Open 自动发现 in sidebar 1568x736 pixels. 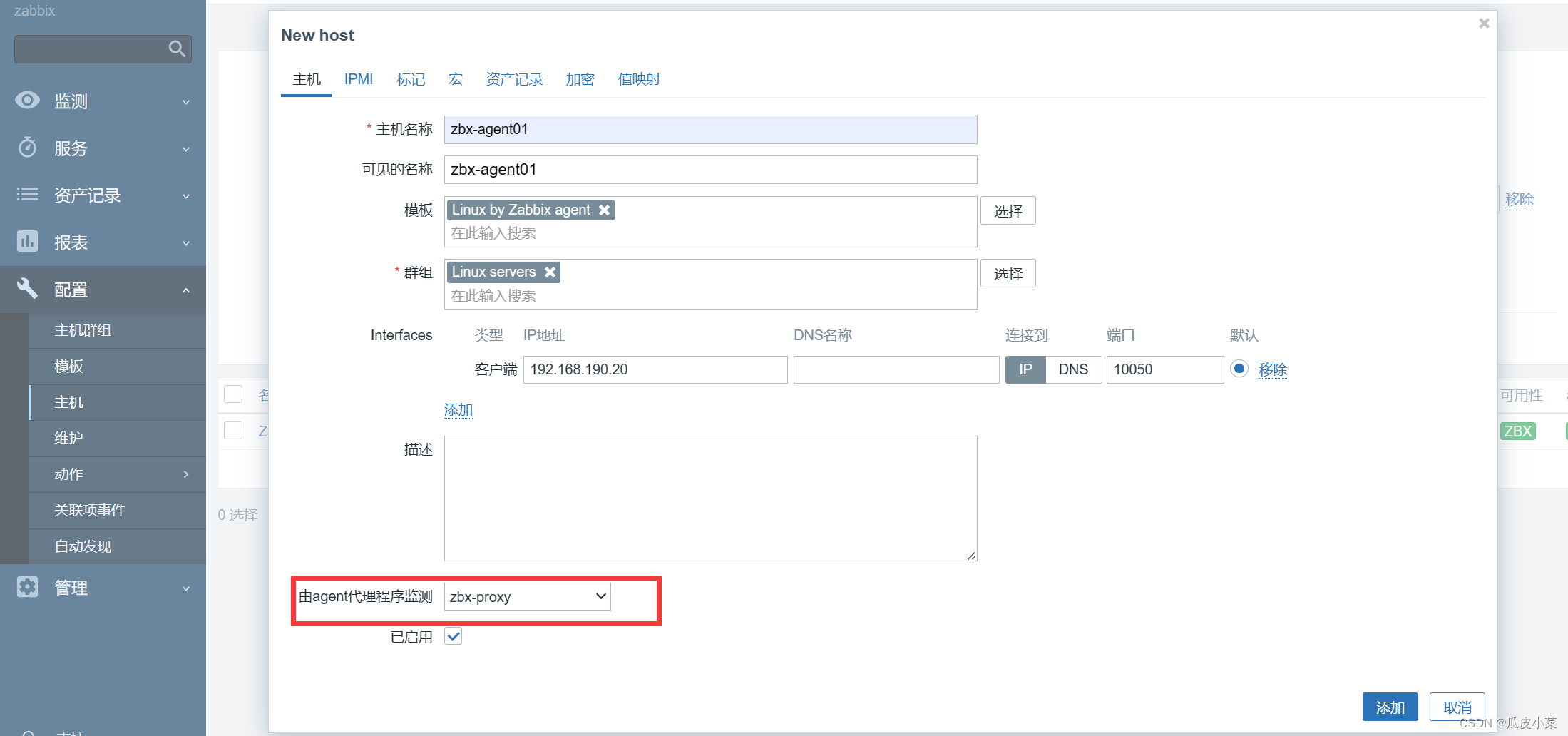click(x=117, y=546)
